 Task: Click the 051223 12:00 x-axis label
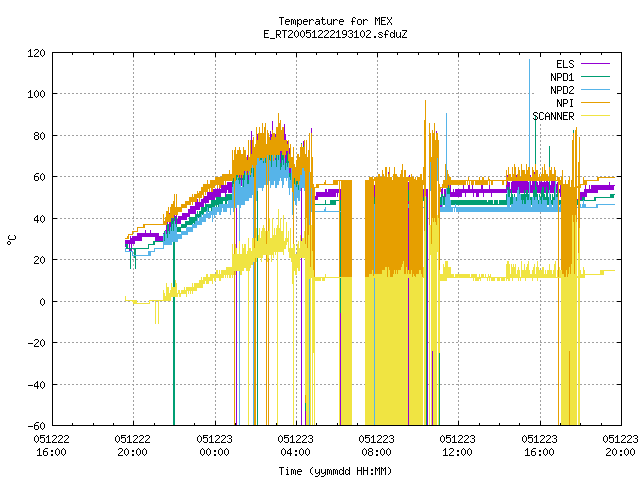pos(458,446)
